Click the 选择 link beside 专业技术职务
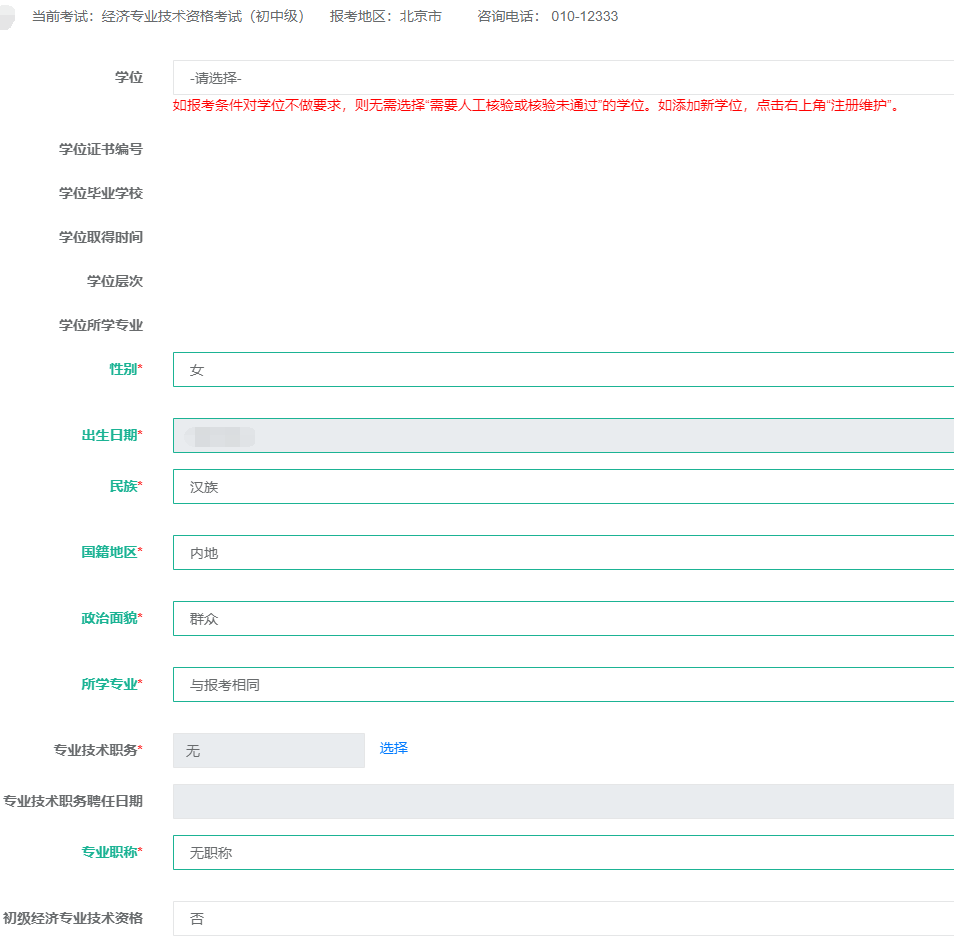Screen dimensions: 954x948 pyautogui.click(x=393, y=748)
